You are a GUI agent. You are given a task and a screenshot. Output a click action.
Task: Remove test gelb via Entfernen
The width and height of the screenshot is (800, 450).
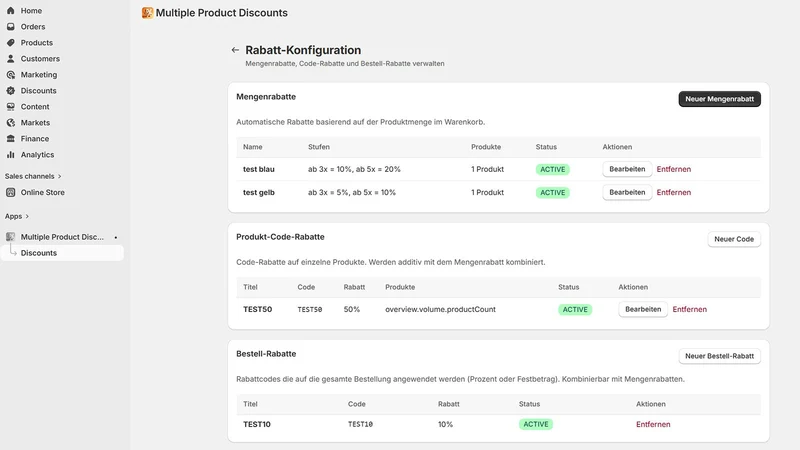pyautogui.click(x=673, y=192)
